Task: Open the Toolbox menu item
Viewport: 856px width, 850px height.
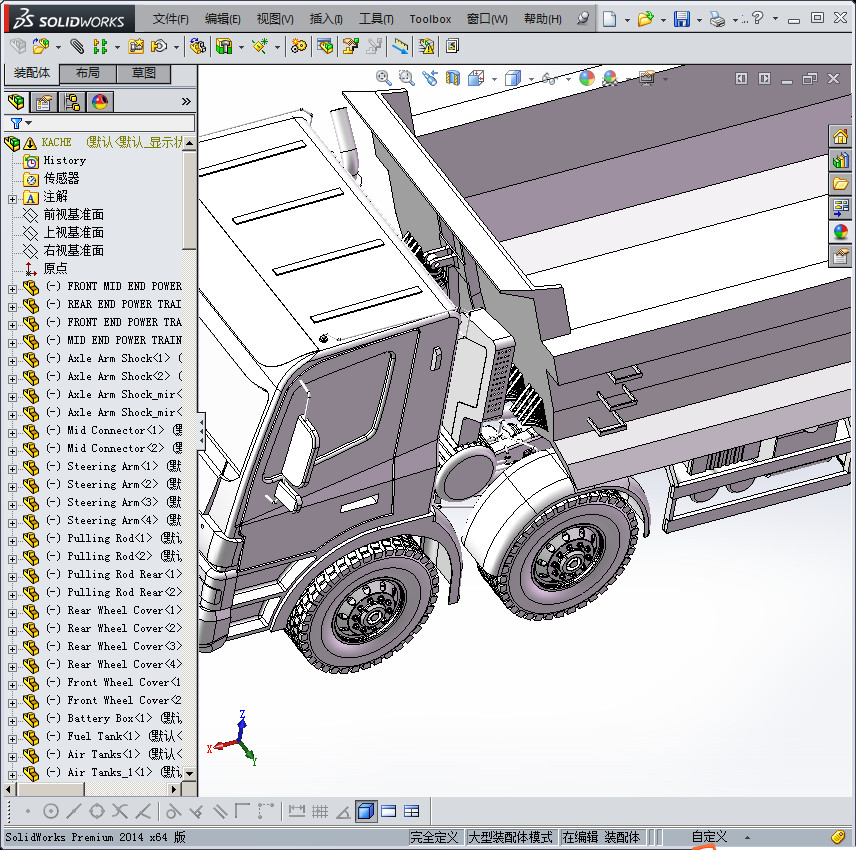Action: (x=430, y=19)
